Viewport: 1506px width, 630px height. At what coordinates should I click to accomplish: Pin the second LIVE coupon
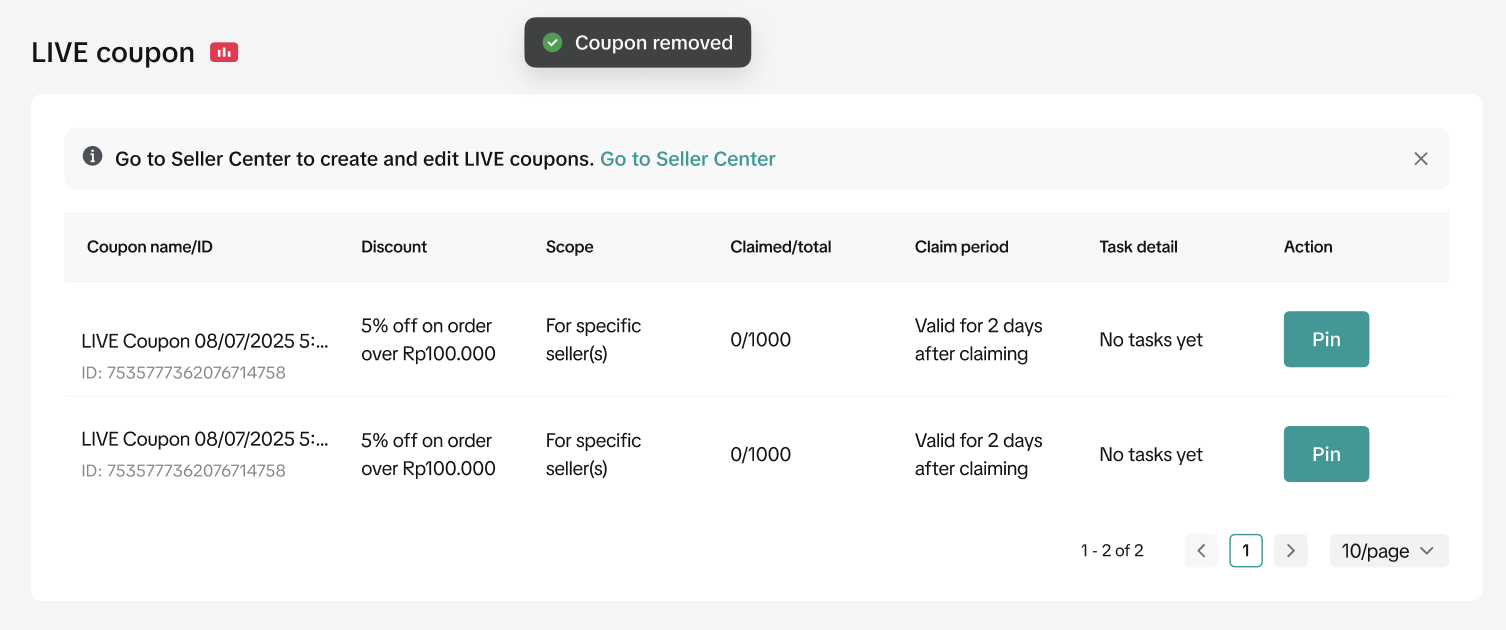(x=1326, y=454)
